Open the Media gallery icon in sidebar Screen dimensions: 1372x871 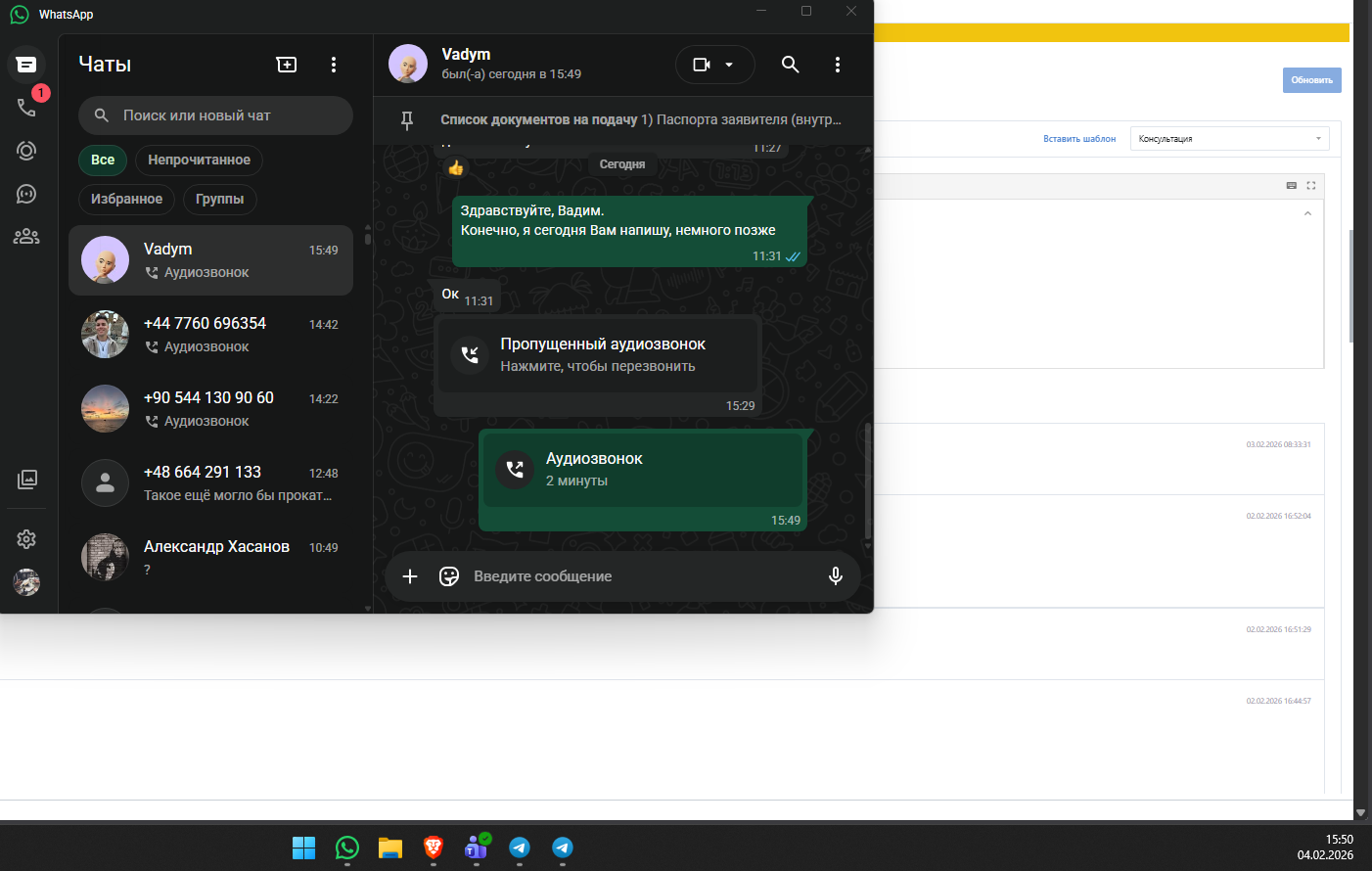[26, 480]
